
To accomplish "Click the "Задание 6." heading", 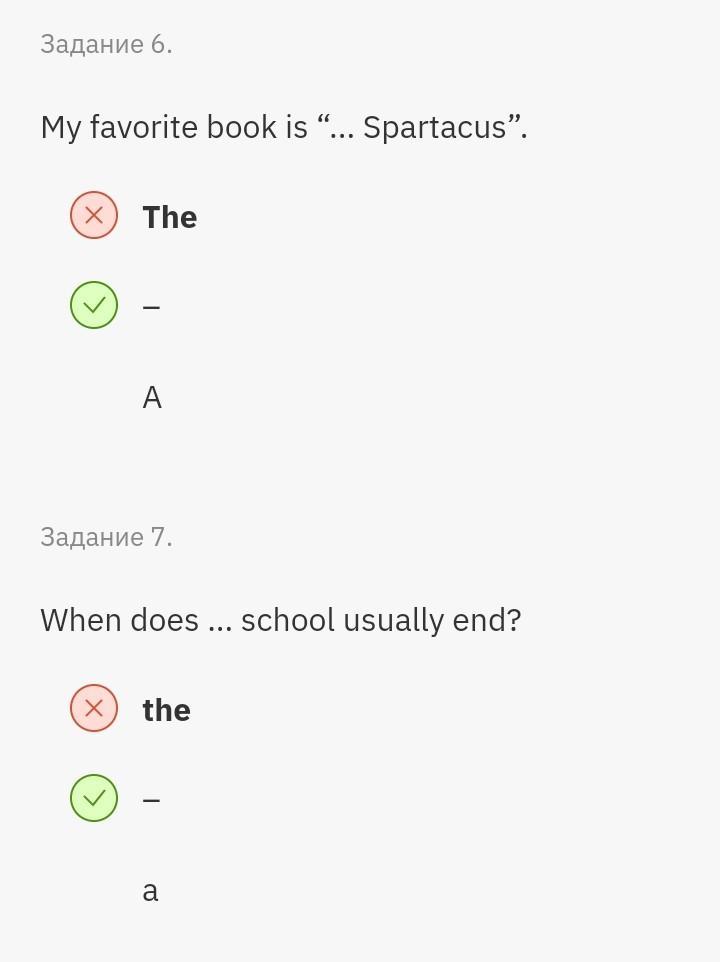I will (106, 44).
